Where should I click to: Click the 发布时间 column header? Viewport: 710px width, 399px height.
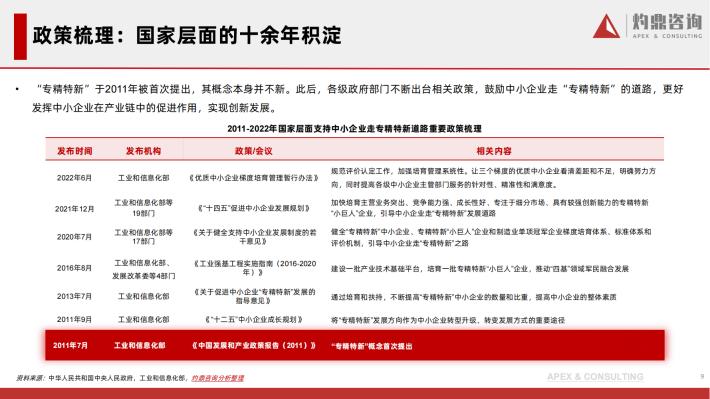pos(75,151)
